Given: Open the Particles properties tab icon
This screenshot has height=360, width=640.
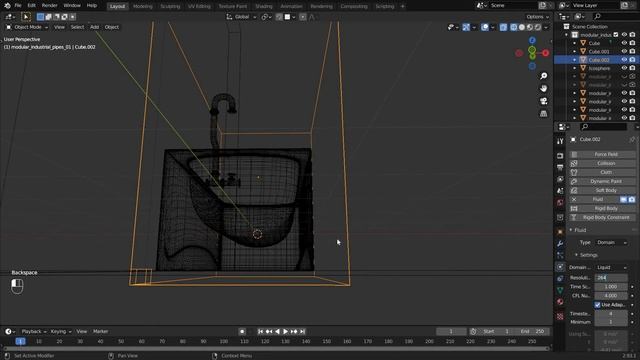Looking at the screenshot, I should tap(560, 255).
